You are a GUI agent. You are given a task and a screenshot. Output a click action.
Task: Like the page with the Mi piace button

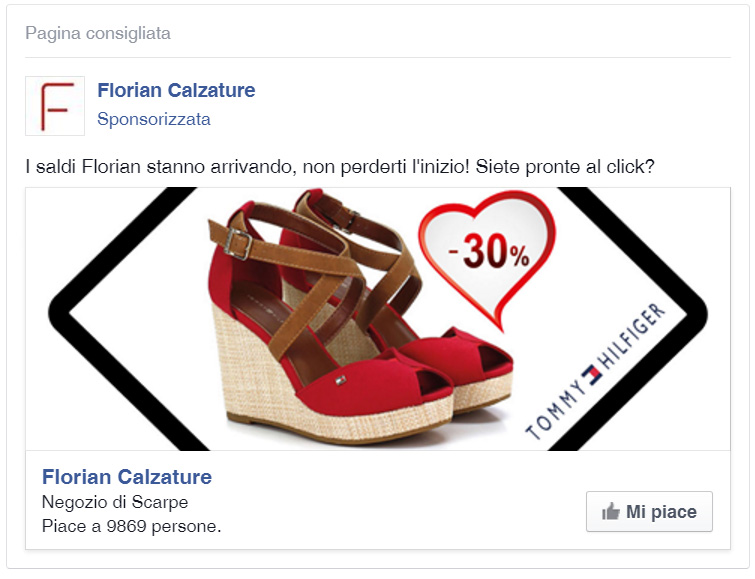(x=649, y=512)
